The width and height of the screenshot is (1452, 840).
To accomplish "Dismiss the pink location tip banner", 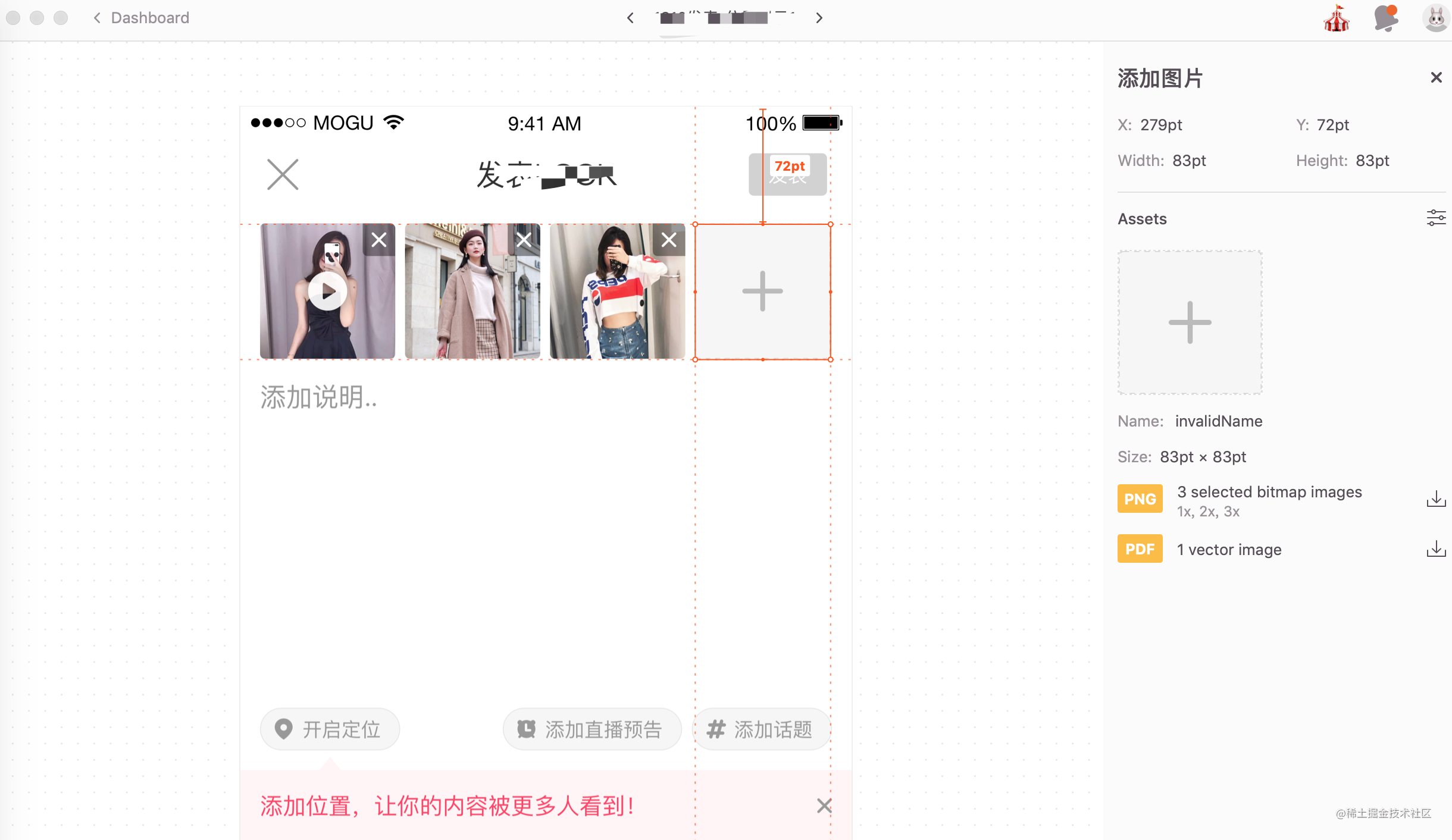I will (x=824, y=805).
